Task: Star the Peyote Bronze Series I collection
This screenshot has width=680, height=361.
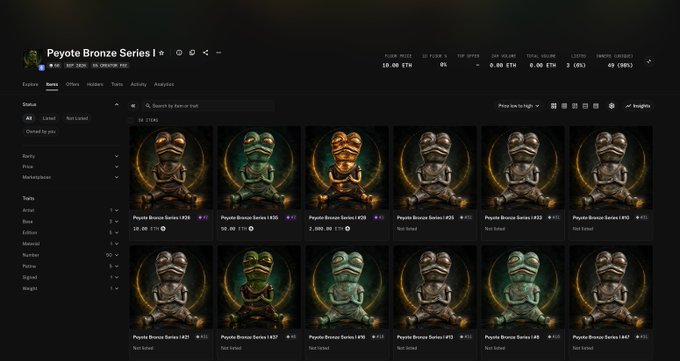Action: pyautogui.click(x=162, y=53)
